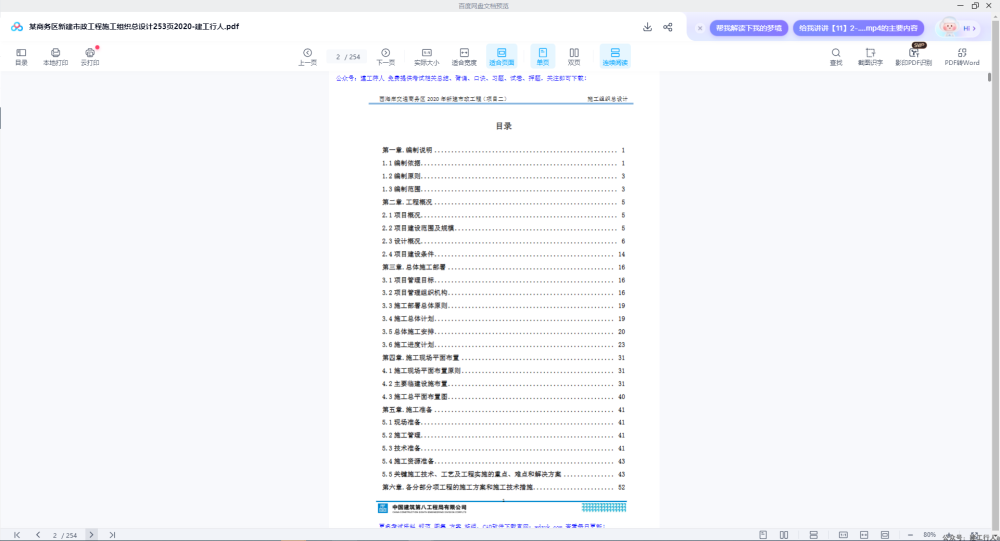Jump to first page in bottom bar
The height and width of the screenshot is (541, 1000).
point(17,535)
